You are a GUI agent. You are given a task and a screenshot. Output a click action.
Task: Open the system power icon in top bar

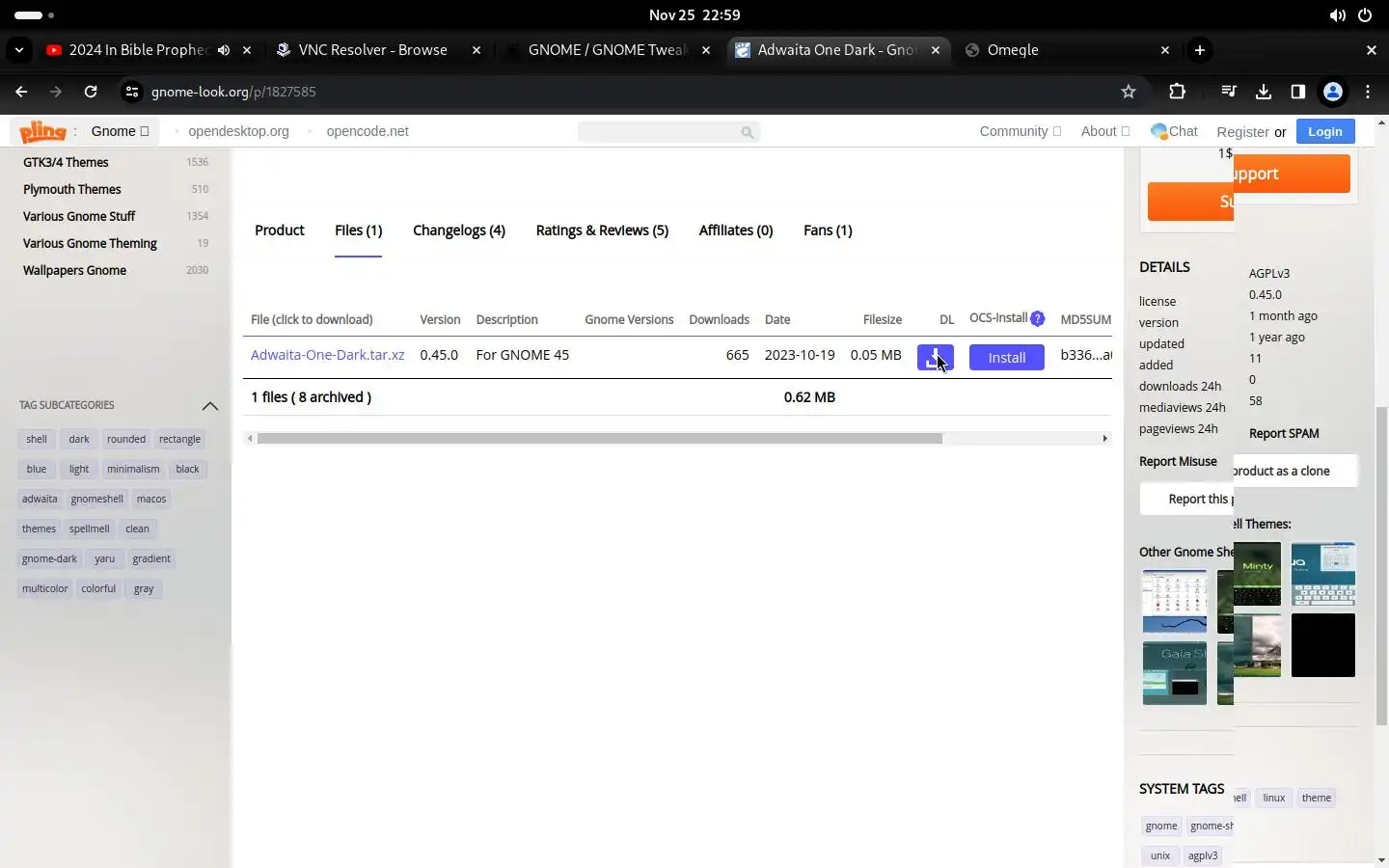1365,15
